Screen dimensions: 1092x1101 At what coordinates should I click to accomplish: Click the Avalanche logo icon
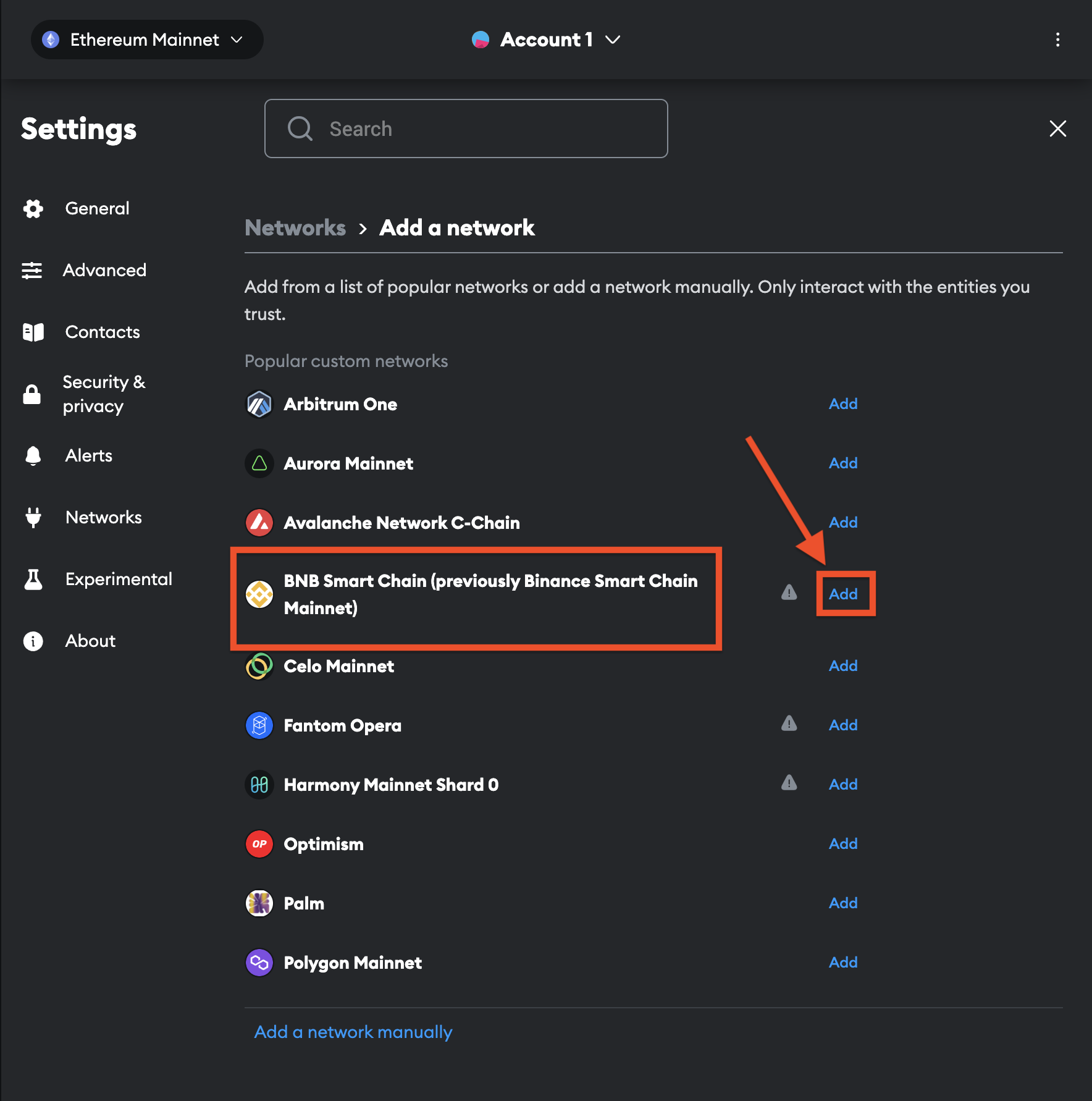click(259, 523)
